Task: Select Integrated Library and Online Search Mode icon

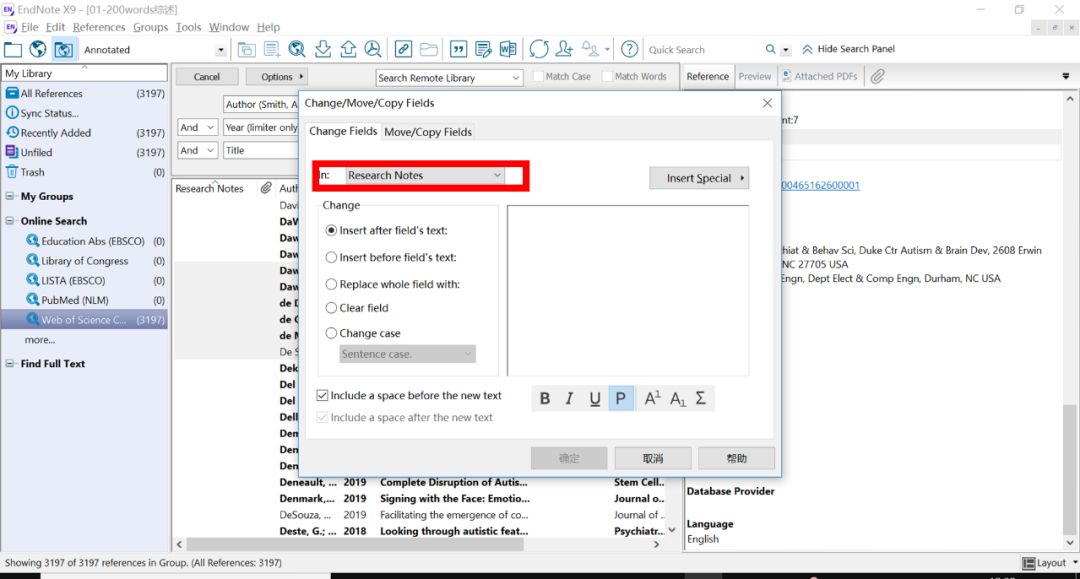Action: pos(63,50)
